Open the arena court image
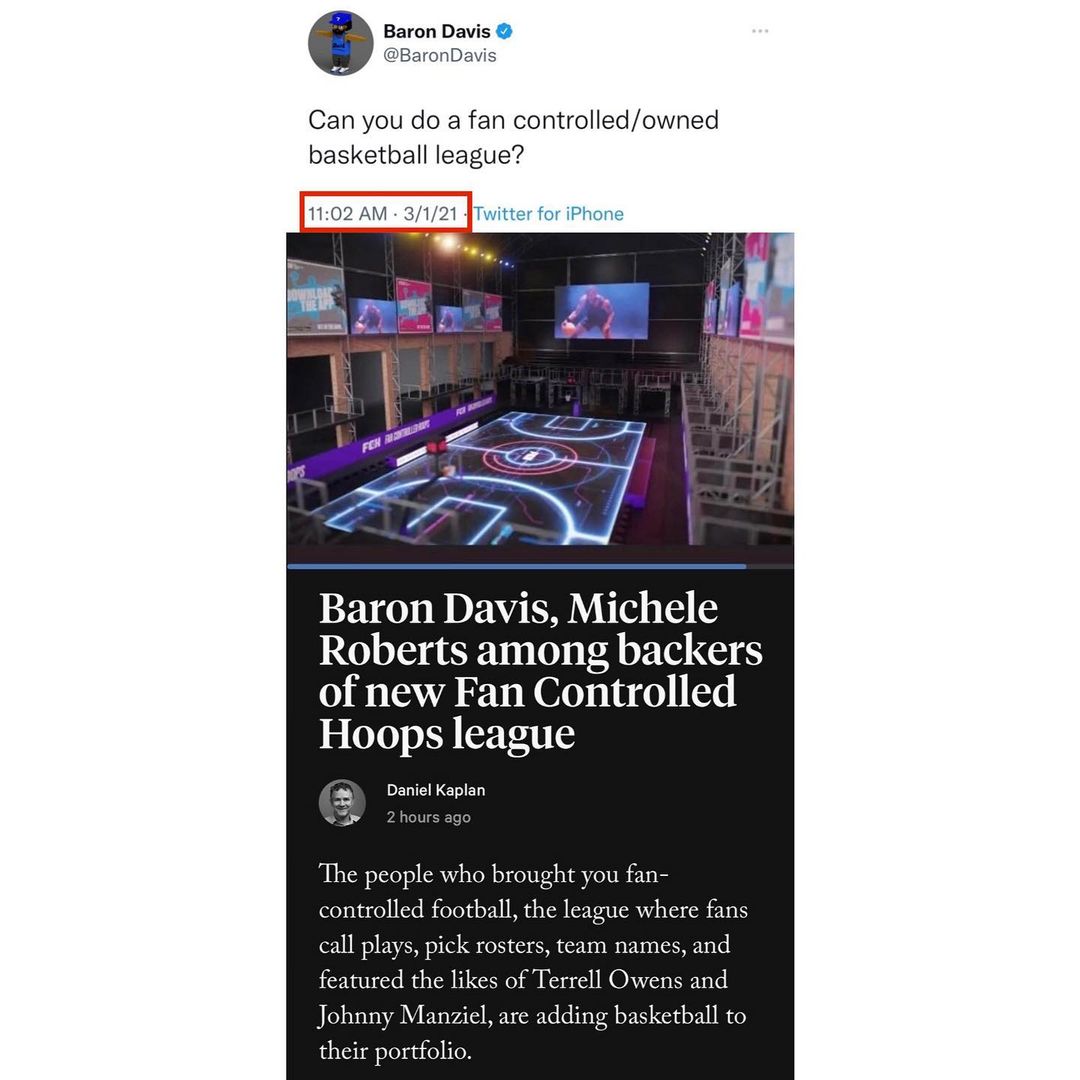The width and height of the screenshot is (1080, 1080). [540, 389]
